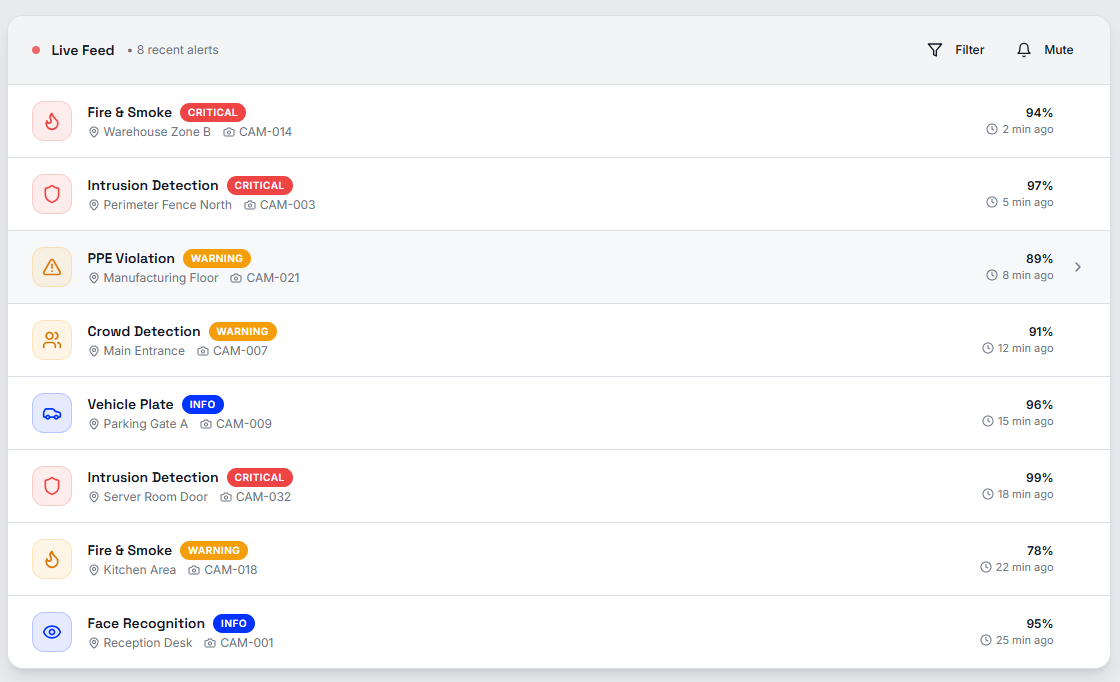Image resolution: width=1120 pixels, height=682 pixels.
Task: Click the Mute text label
Action: click(1059, 49)
